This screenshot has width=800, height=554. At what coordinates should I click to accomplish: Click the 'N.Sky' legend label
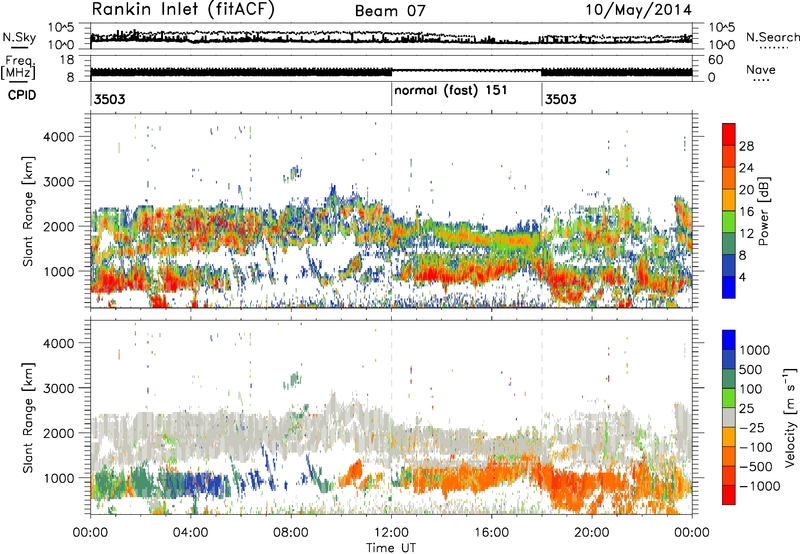click(x=19, y=37)
